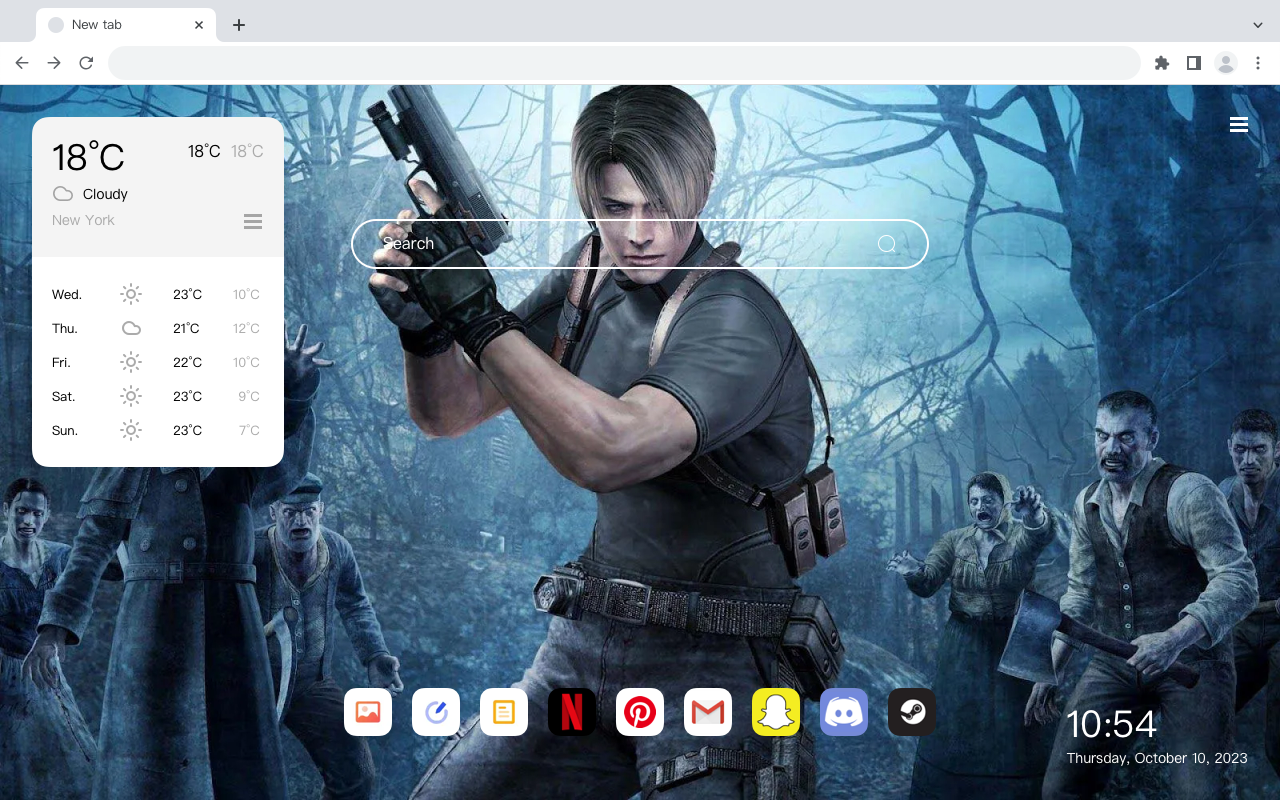Select the Wed. forecast row
The image size is (1280, 800).
point(158,294)
